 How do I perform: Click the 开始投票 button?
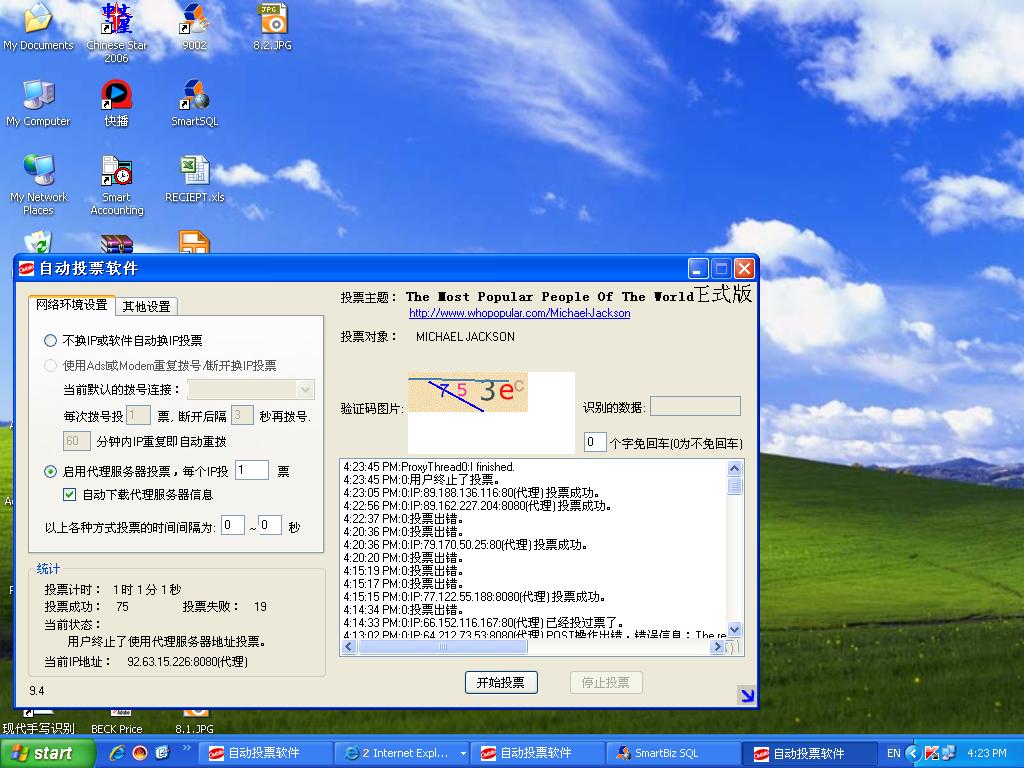tap(501, 682)
